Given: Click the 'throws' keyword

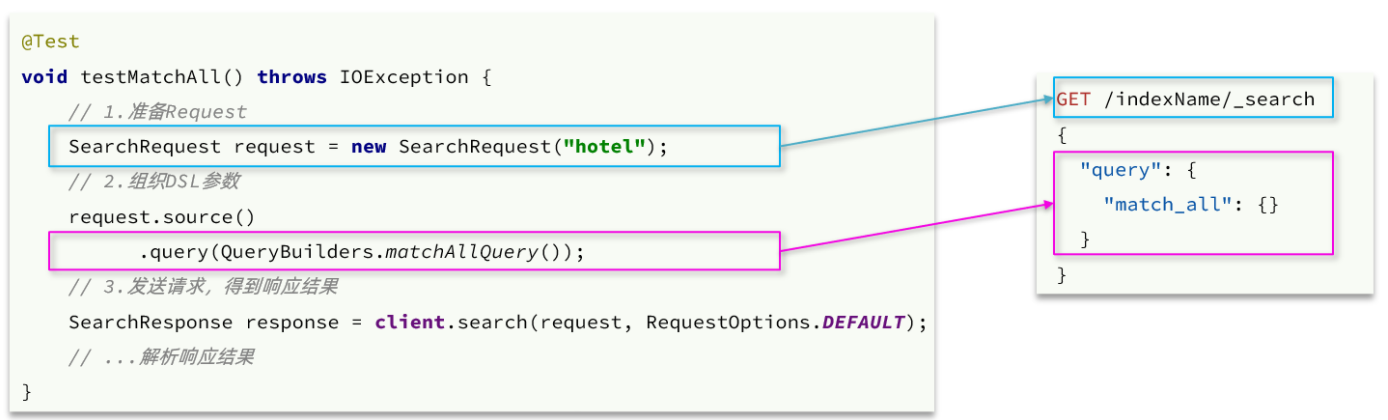Looking at the screenshot, I should [292, 77].
